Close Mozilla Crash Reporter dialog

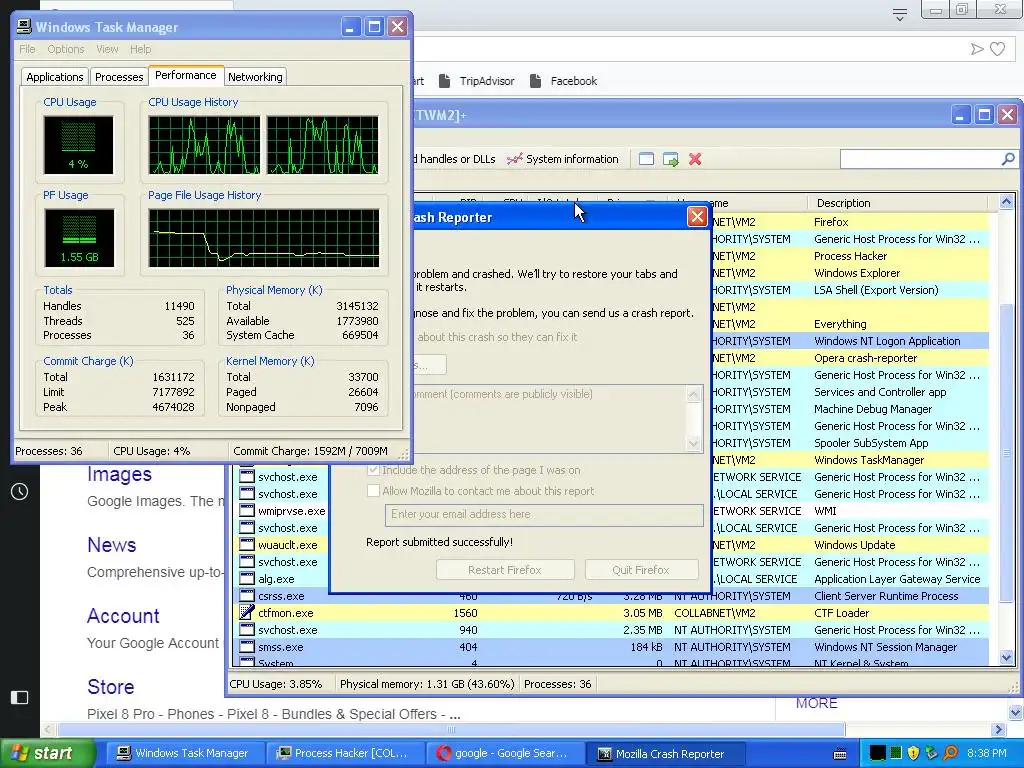pos(697,217)
